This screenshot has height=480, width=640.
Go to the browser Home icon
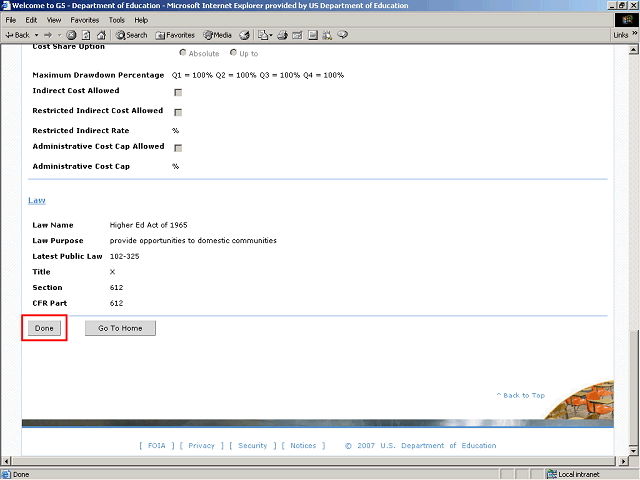click(101, 35)
